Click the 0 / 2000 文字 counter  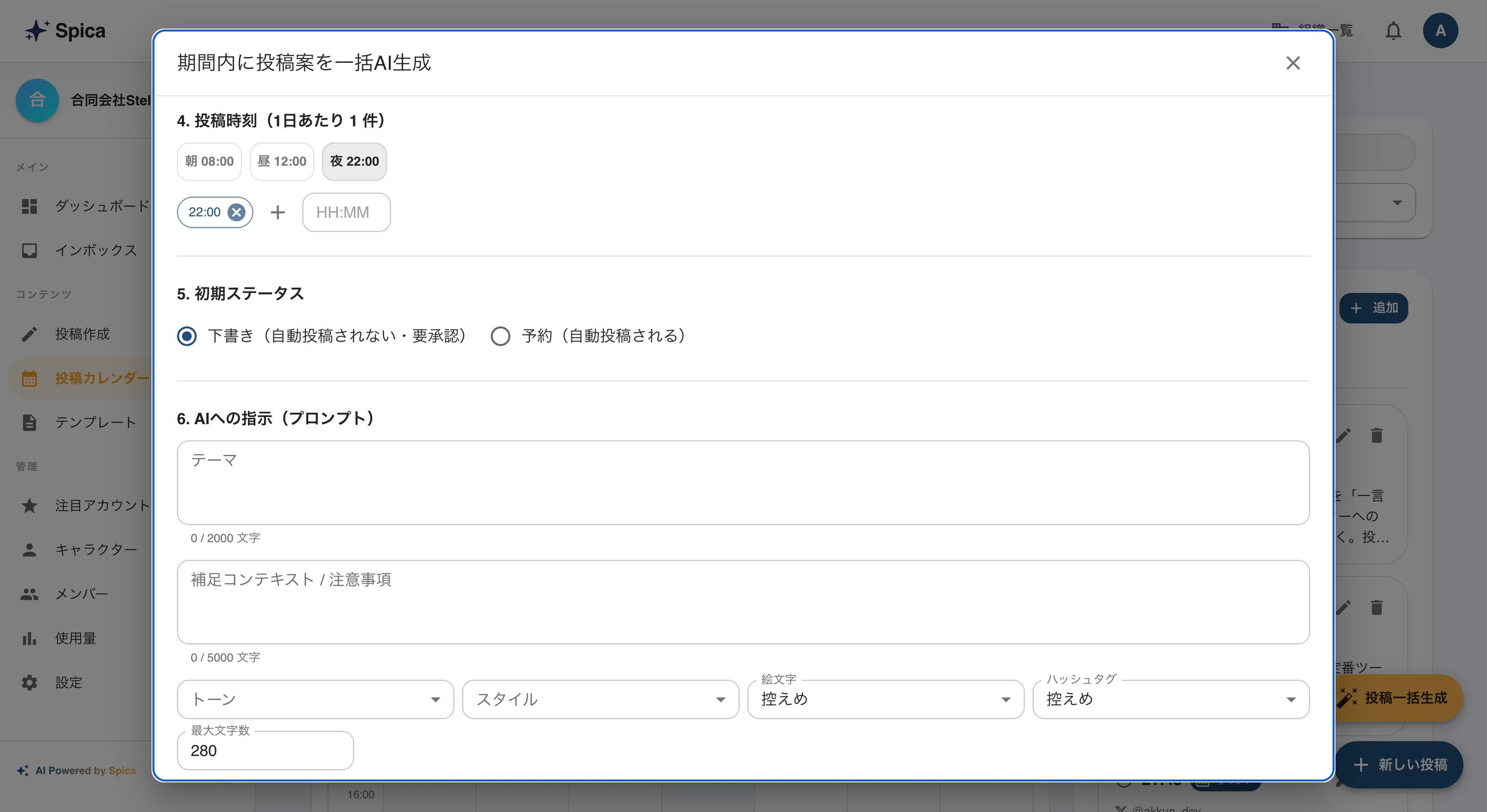click(x=225, y=538)
